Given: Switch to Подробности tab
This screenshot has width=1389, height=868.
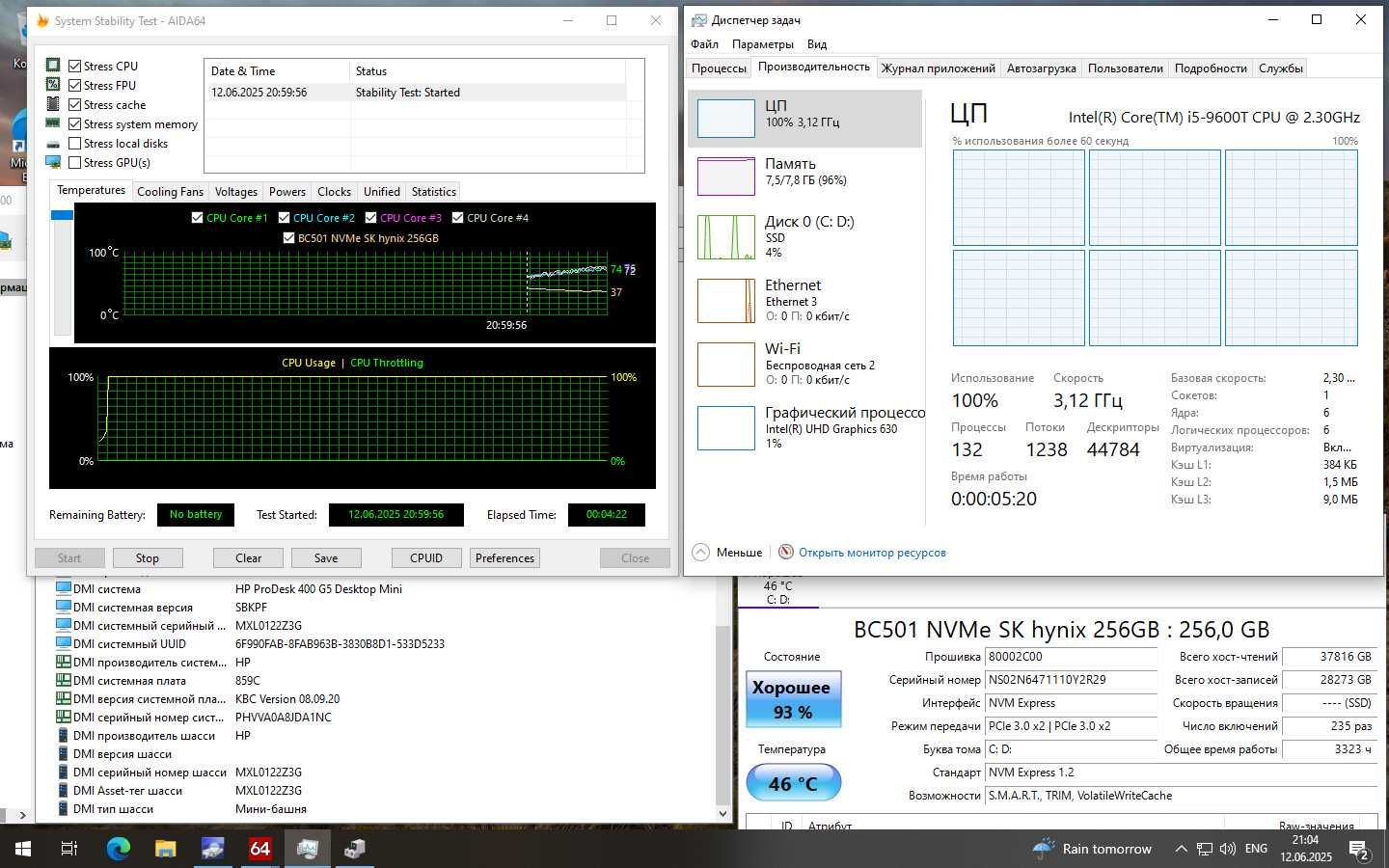Looking at the screenshot, I should pos(1211,68).
